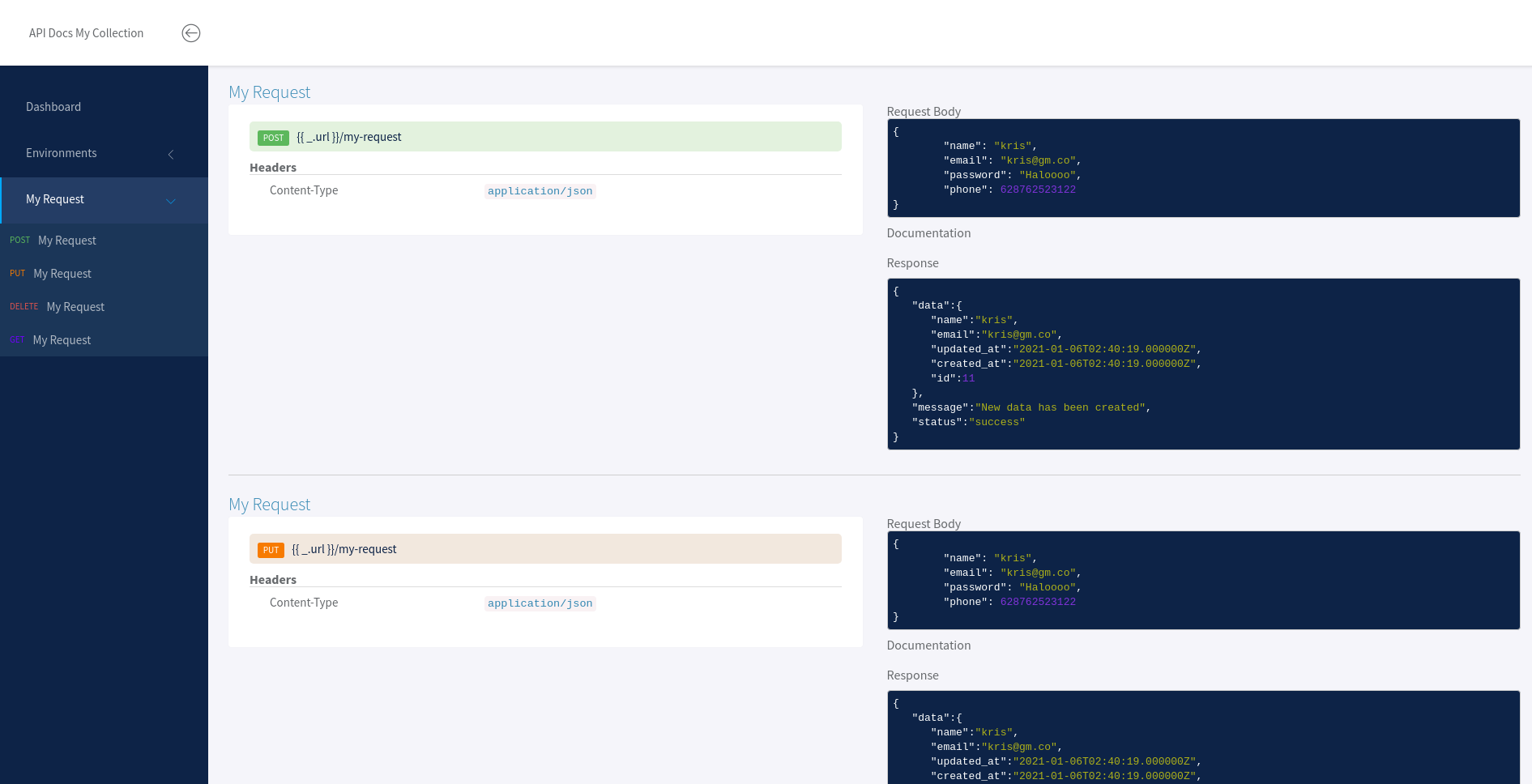Click "Haloooo" password in first request body
The height and width of the screenshot is (784, 1532).
1048,175
